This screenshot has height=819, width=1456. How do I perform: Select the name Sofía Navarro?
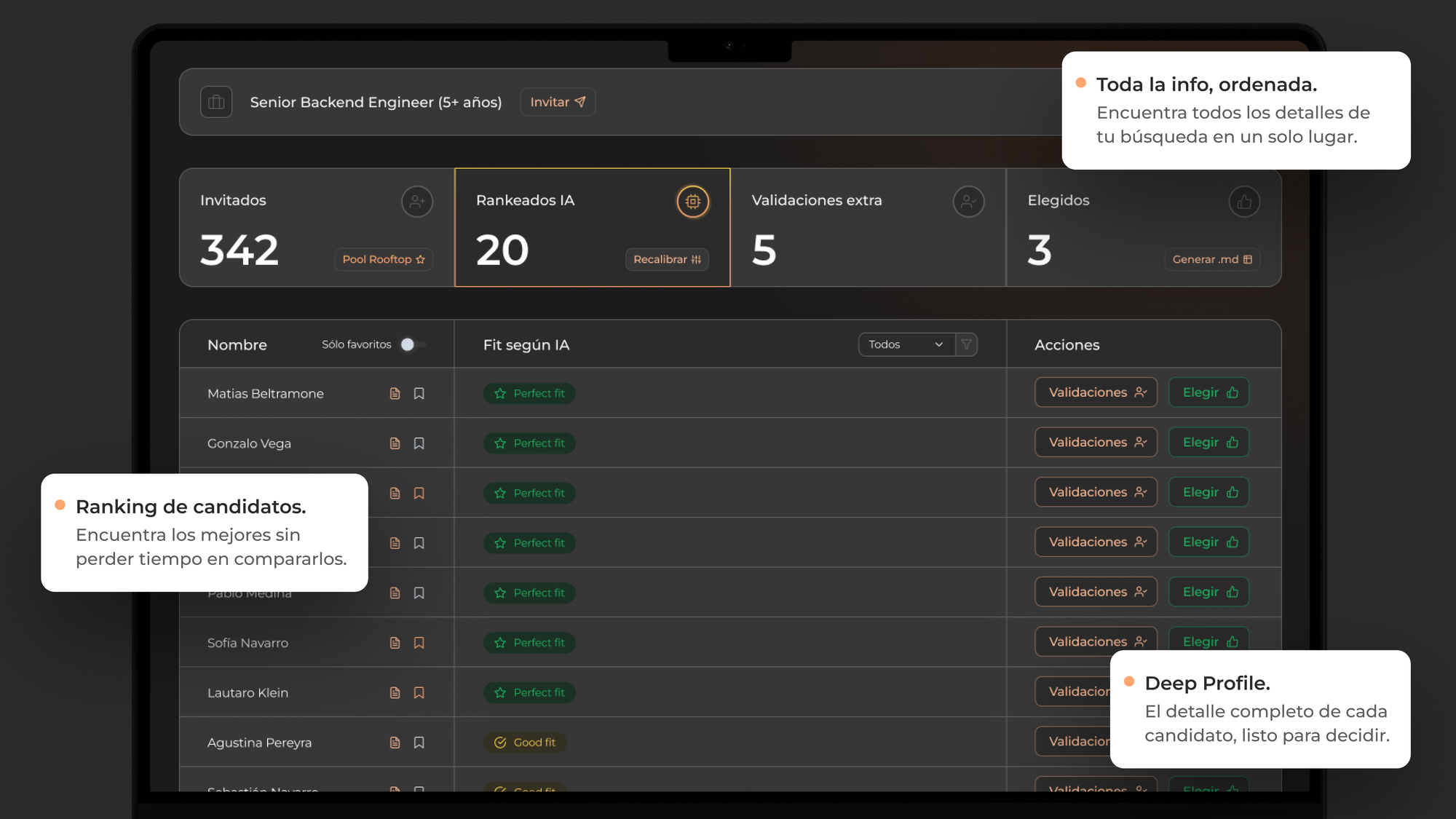pyautogui.click(x=248, y=643)
